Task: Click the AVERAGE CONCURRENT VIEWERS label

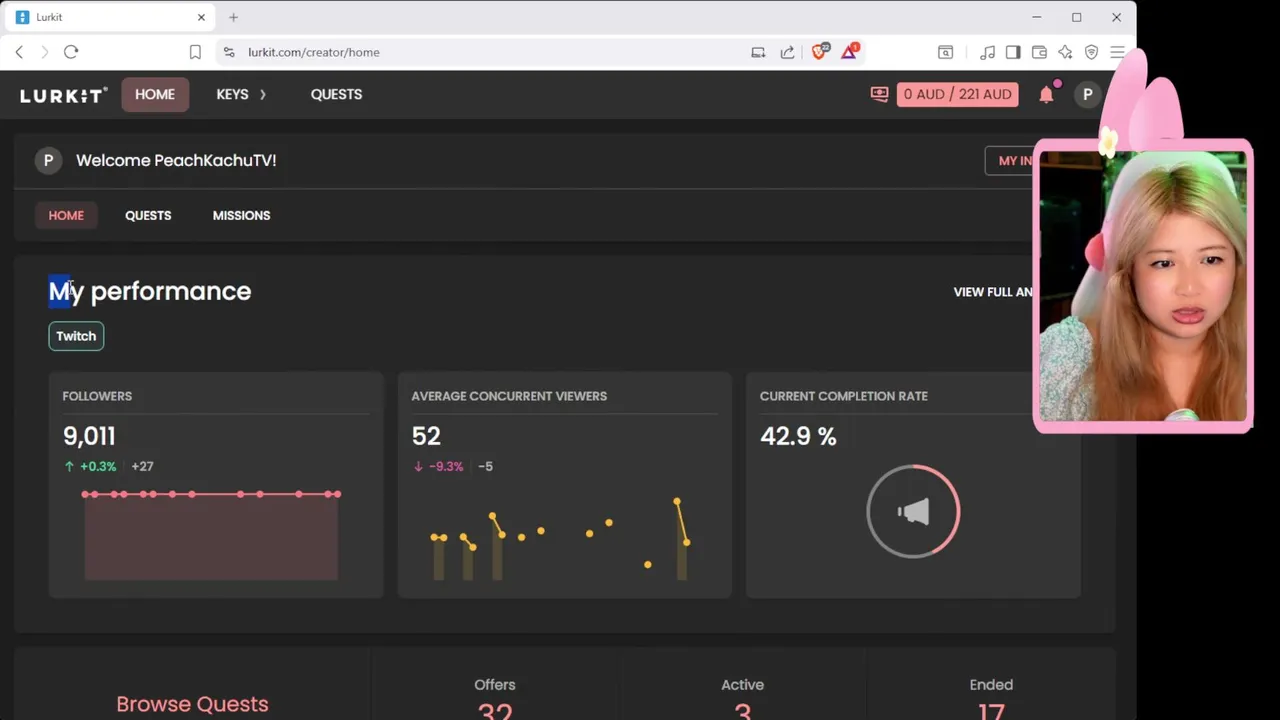Action: 509,396
